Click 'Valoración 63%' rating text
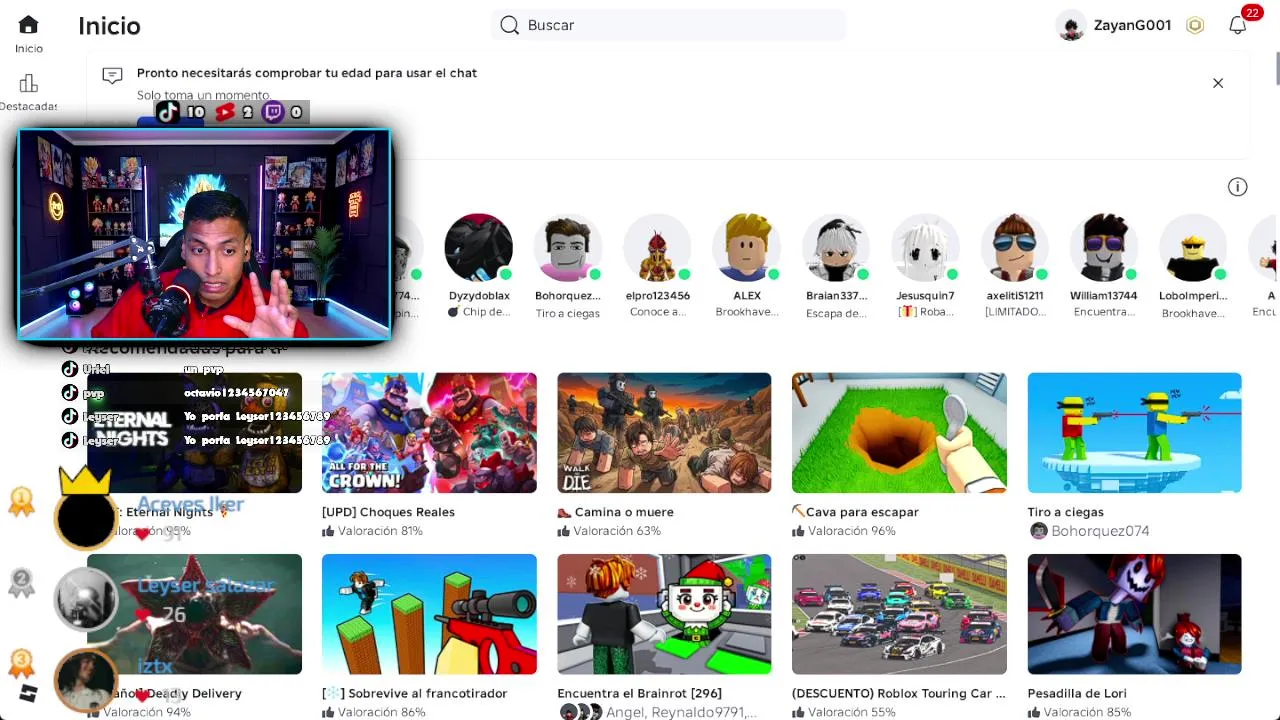This screenshot has width=1280, height=720. pos(617,531)
